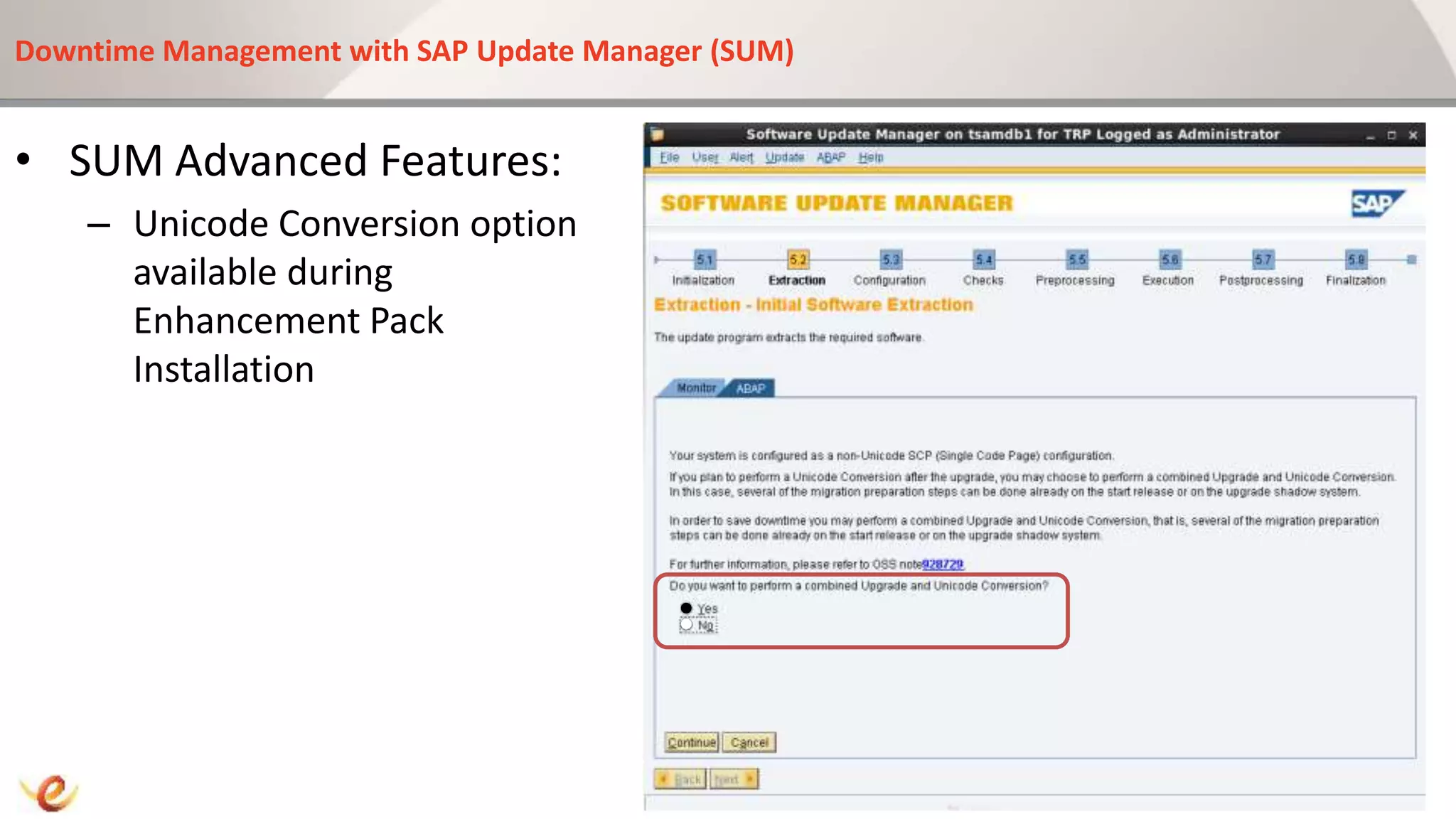Switch to the Monitor tab
The height and width of the screenshot is (819, 1456).
(x=695, y=387)
